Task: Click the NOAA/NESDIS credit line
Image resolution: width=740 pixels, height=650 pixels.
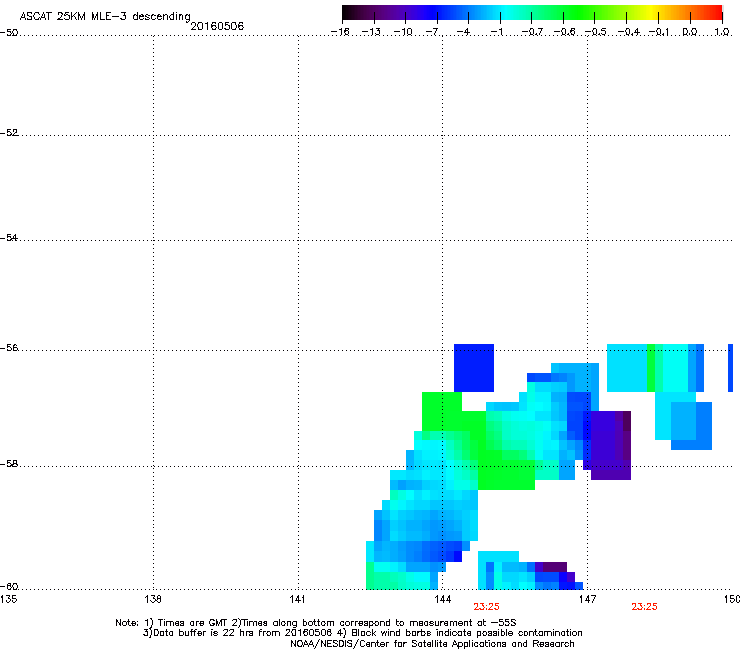Action: click(432, 644)
